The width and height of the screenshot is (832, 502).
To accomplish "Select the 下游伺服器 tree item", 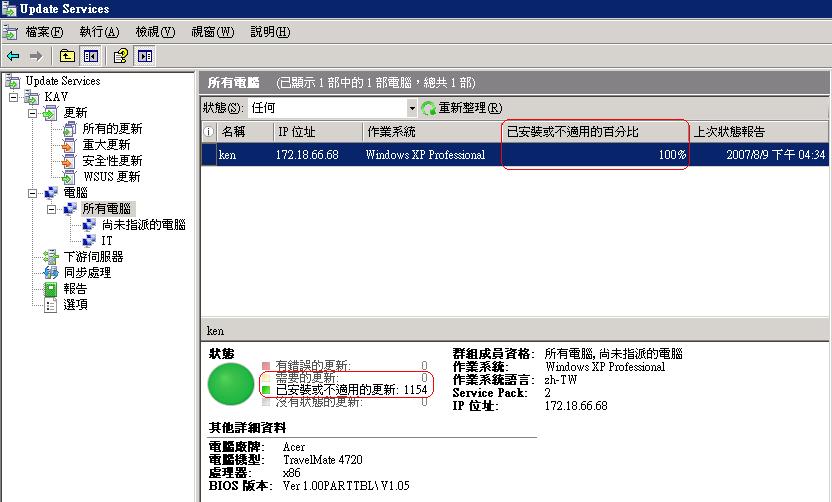I will point(93,257).
